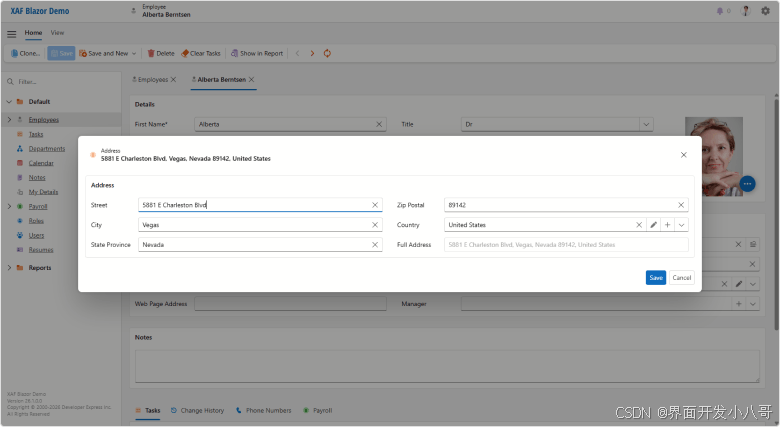Clear the Street field text
This screenshot has height=427, width=780.
point(375,205)
